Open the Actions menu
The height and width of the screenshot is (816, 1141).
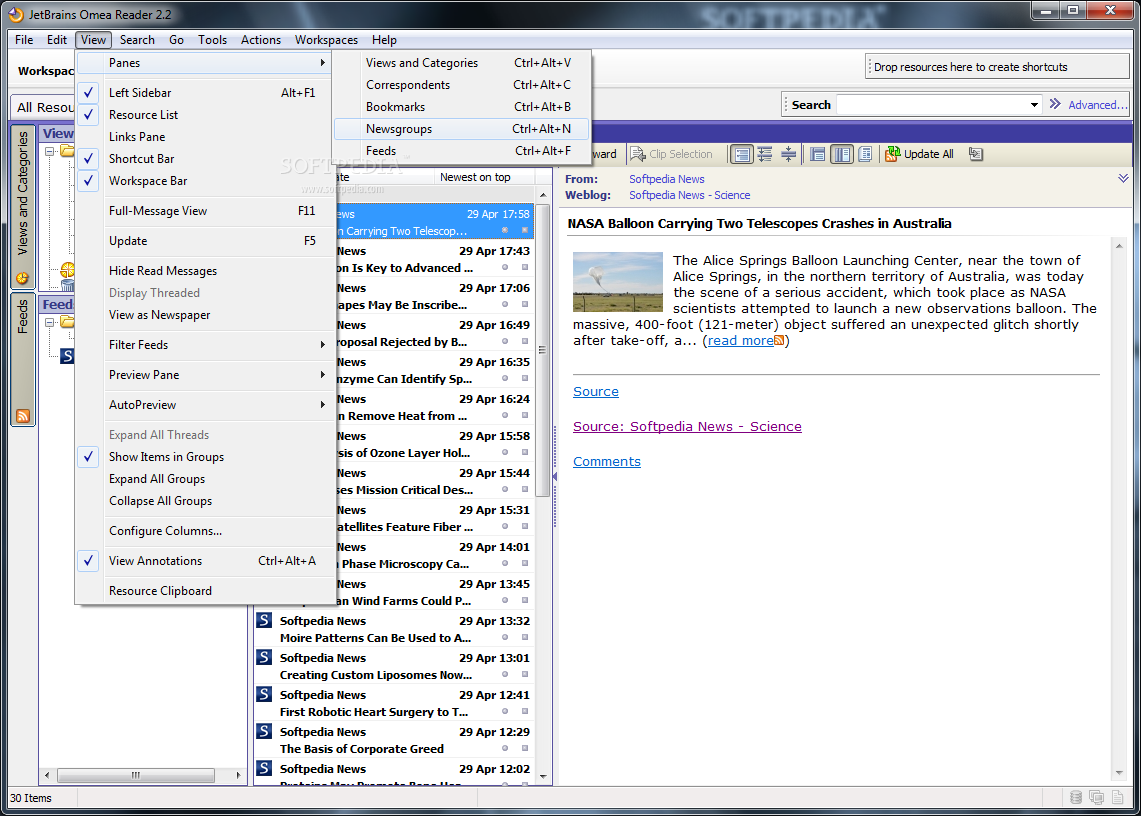point(261,40)
